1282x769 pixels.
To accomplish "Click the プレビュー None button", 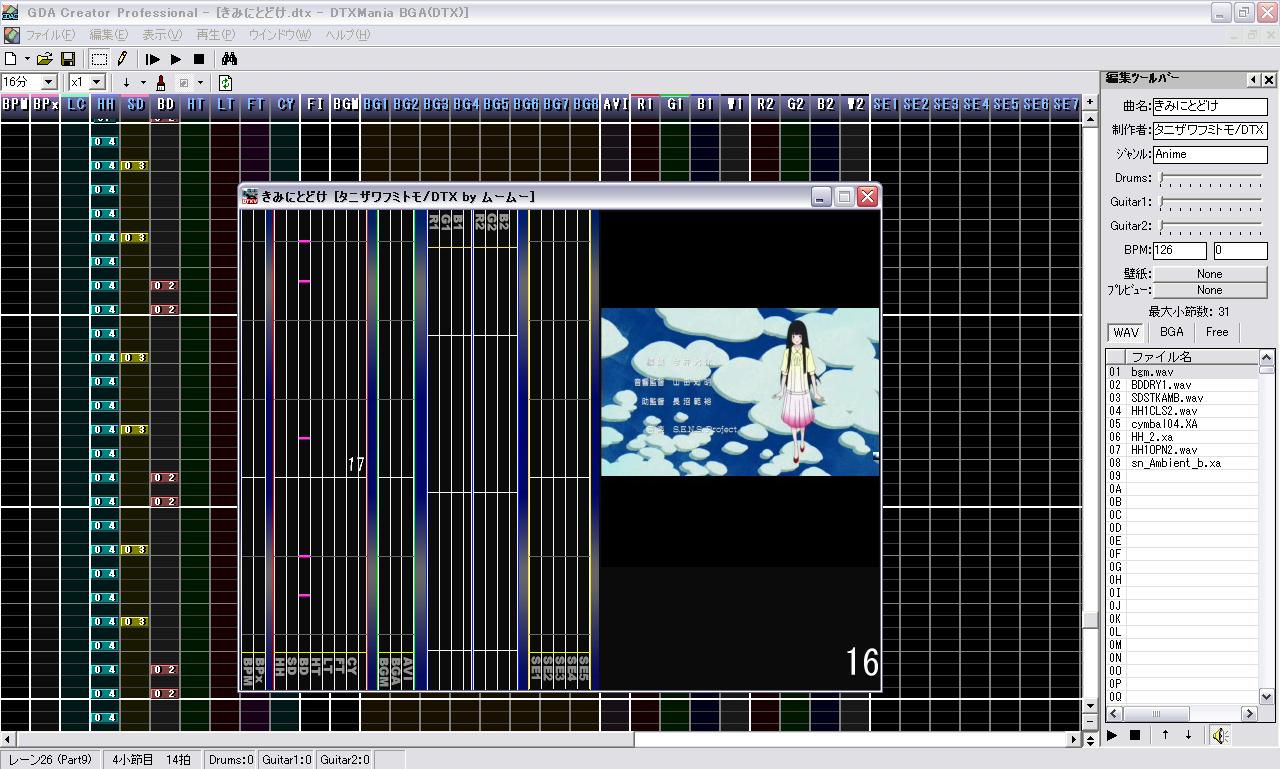I will point(1210,290).
